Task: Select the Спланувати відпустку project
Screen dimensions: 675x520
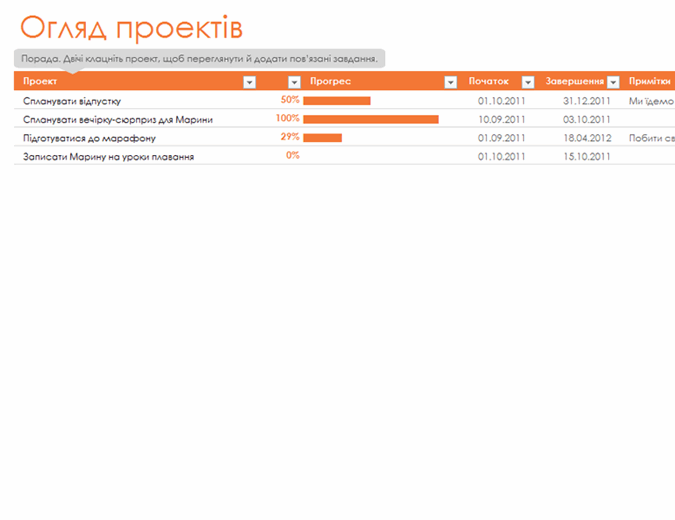Action: click(x=72, y=101)
